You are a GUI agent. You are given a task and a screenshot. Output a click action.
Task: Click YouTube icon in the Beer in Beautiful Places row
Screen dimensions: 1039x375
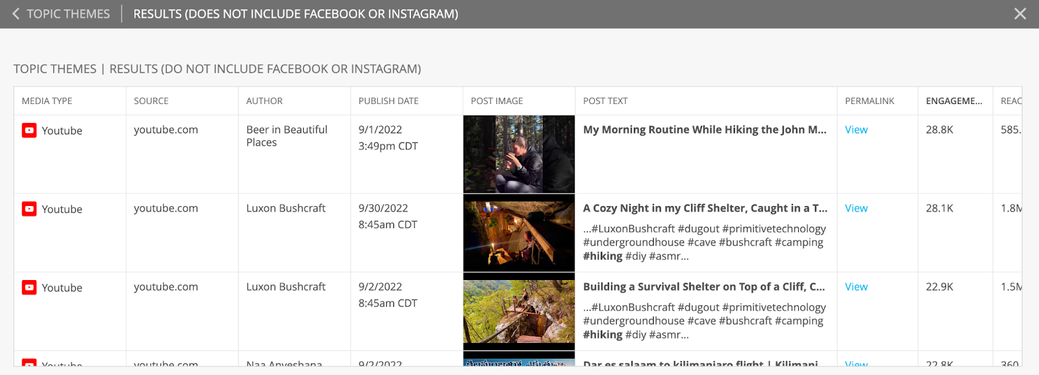[29, 131]
